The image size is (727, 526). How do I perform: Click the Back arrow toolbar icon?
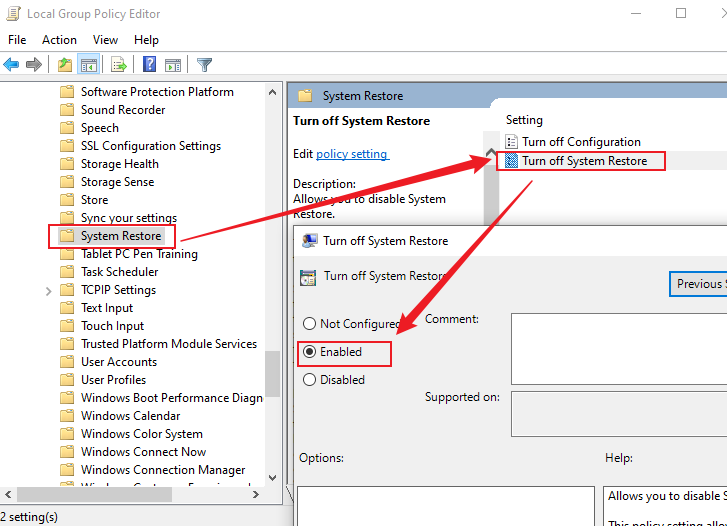pyautogui.click(x=12, y=65)
